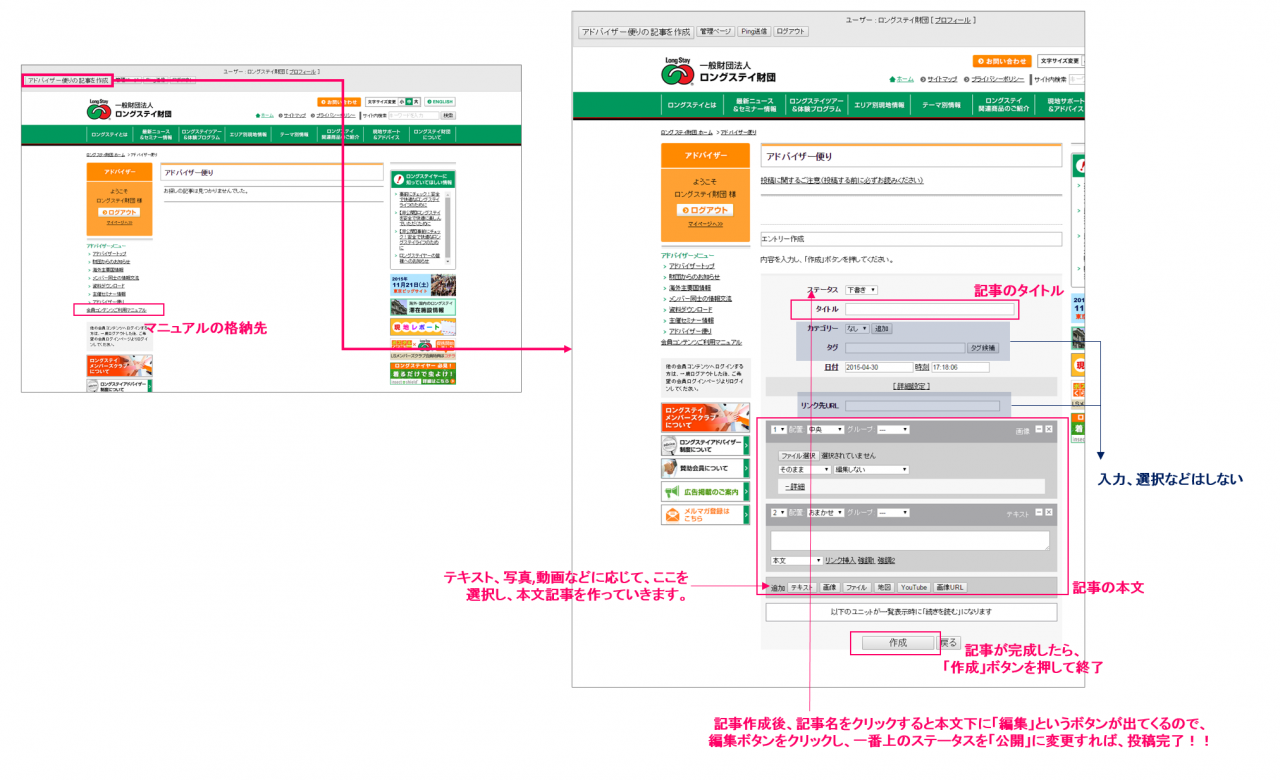1280x780 pixels.
Task: Add a 地図 unit
Action: [884, 588]
